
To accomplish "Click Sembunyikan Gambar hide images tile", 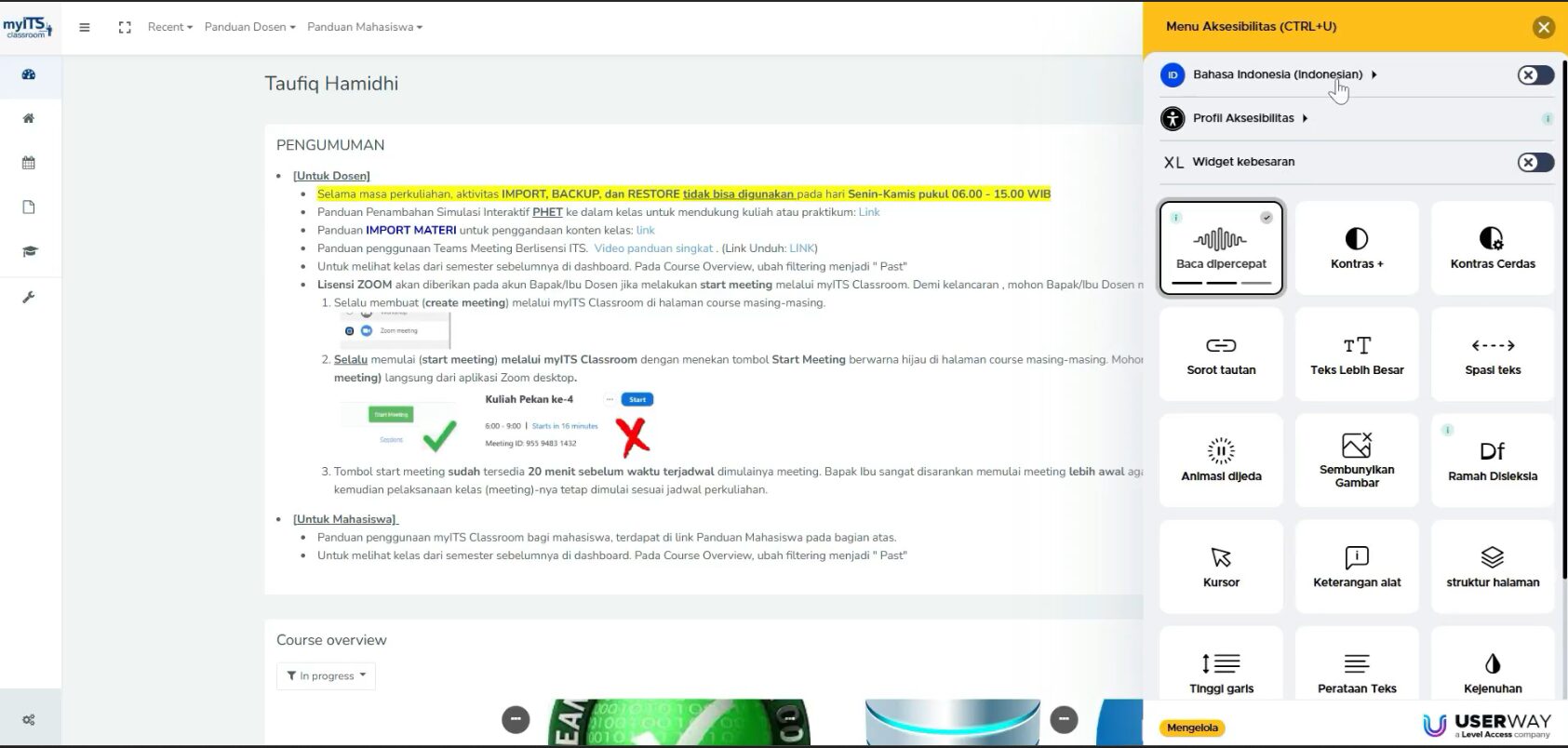I will click(x=1357, y=461).
